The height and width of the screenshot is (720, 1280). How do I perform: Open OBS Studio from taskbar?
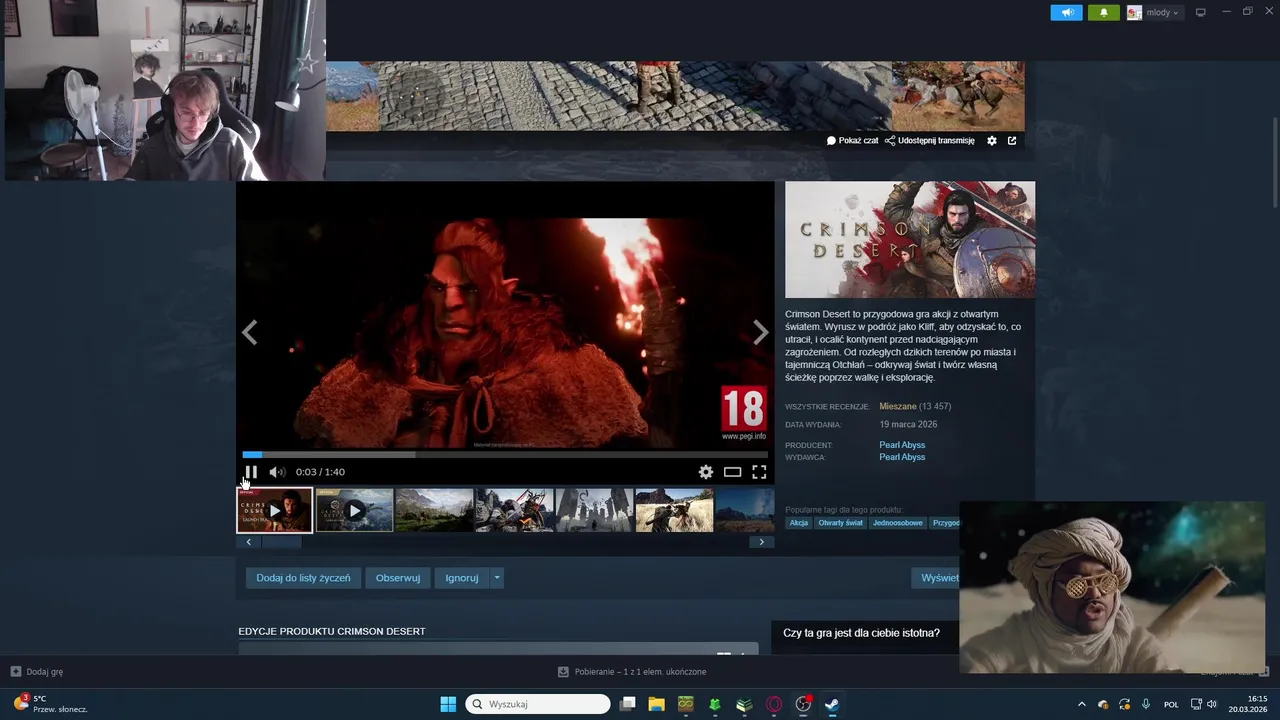point(803,704)
